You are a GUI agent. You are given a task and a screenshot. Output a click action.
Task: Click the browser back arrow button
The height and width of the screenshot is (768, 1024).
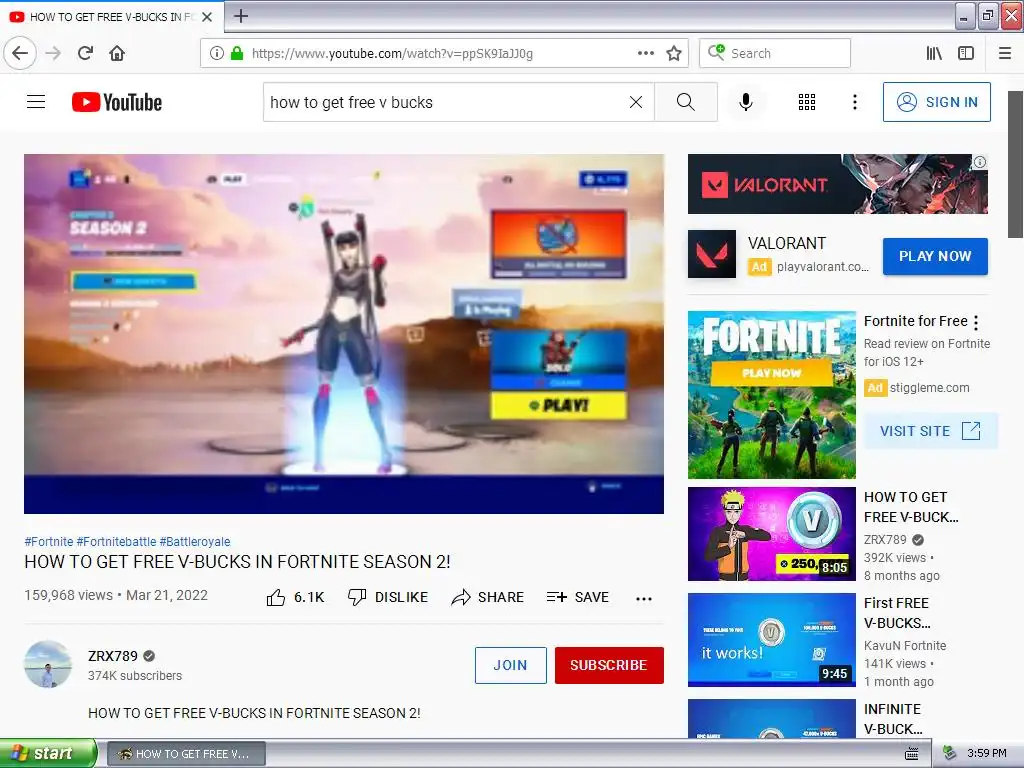(x=20, y=53)
